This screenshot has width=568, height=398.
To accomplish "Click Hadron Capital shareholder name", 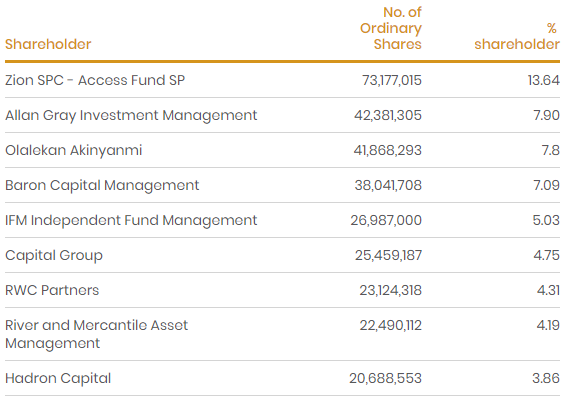I will 58,378.
